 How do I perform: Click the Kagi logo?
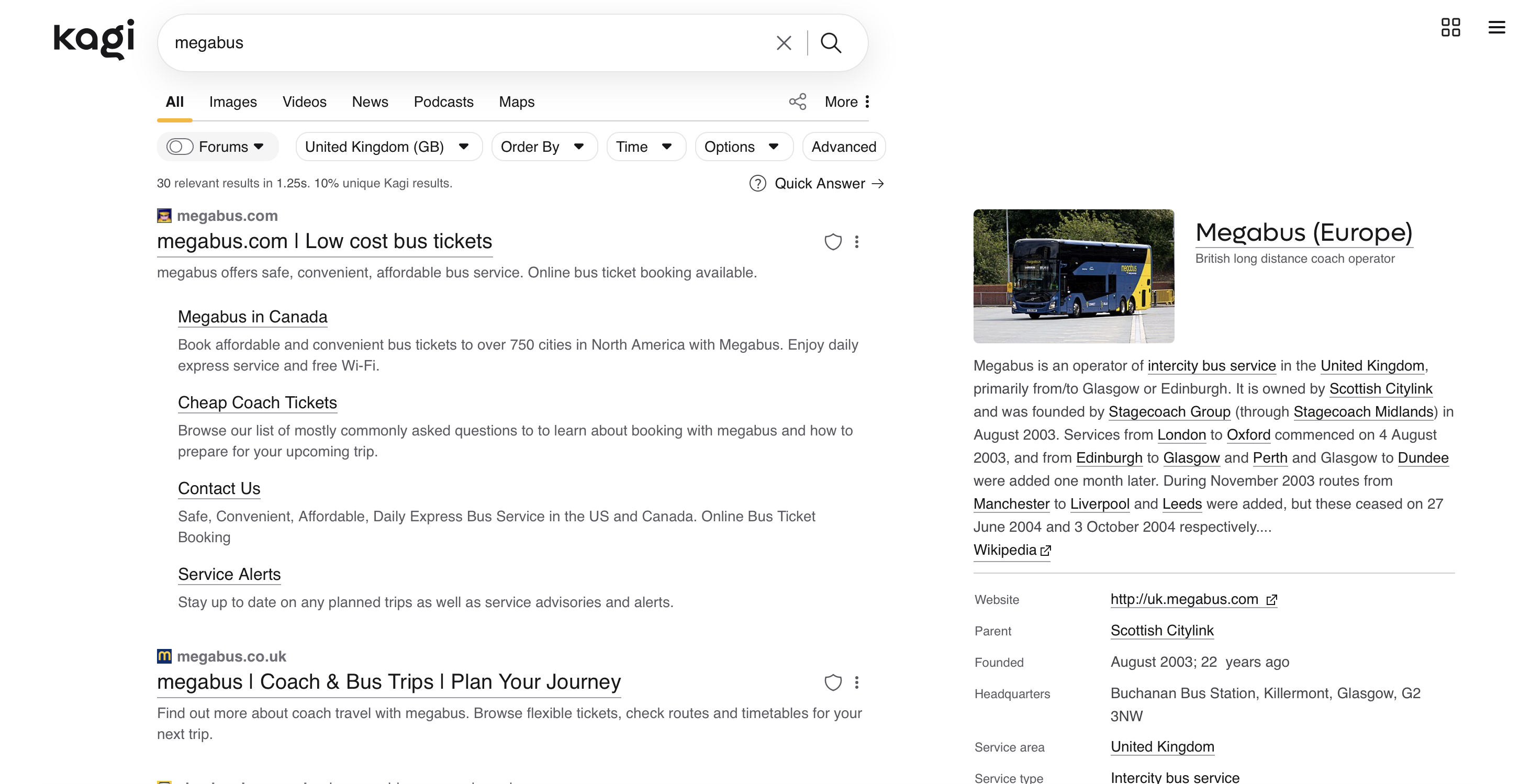pos(94,39)
